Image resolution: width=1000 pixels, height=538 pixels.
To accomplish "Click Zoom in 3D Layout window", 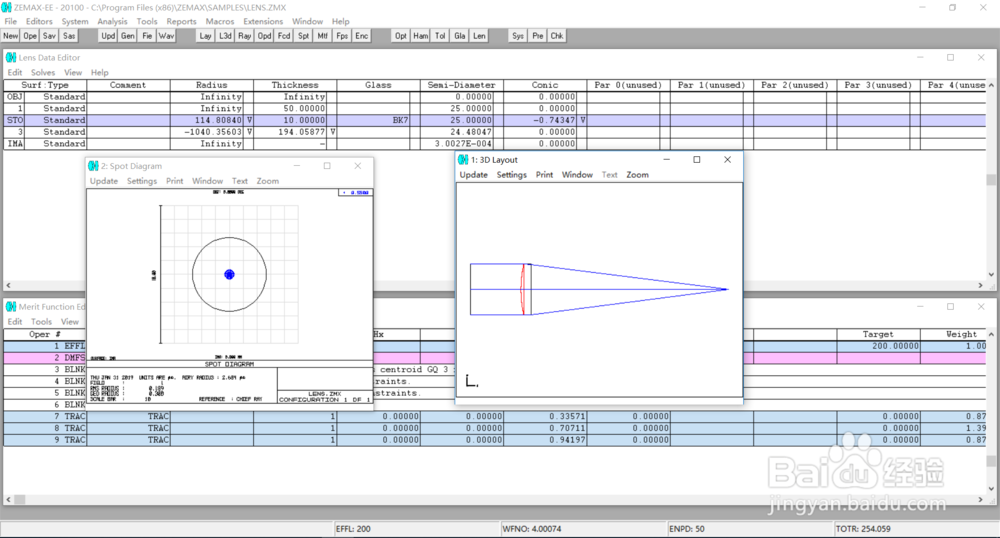I will (637, 175).
